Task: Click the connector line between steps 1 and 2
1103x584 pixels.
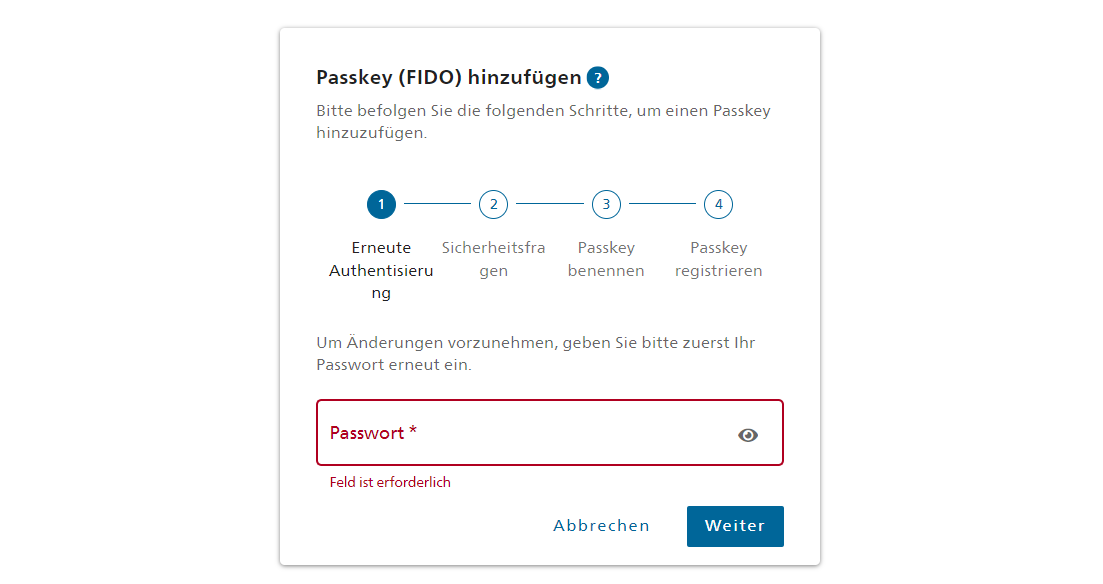Action: 438,204
